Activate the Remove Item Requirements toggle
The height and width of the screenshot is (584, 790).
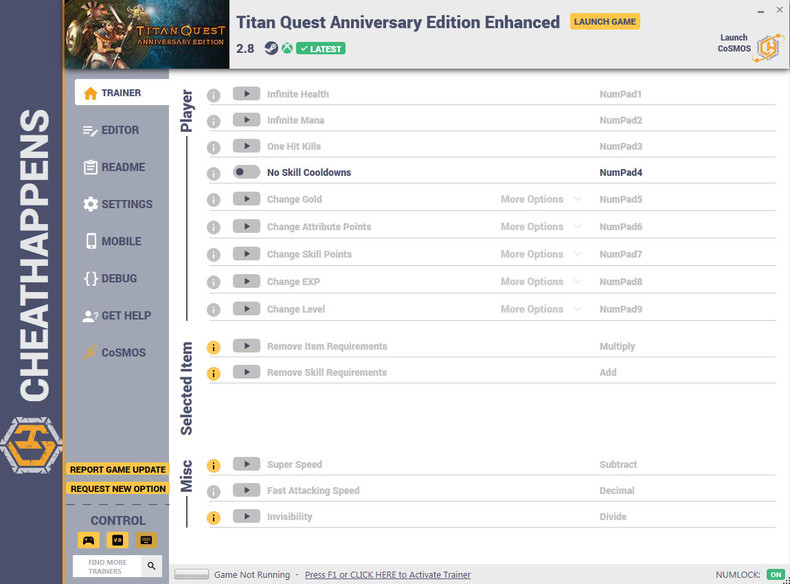[x=246, y=346]
